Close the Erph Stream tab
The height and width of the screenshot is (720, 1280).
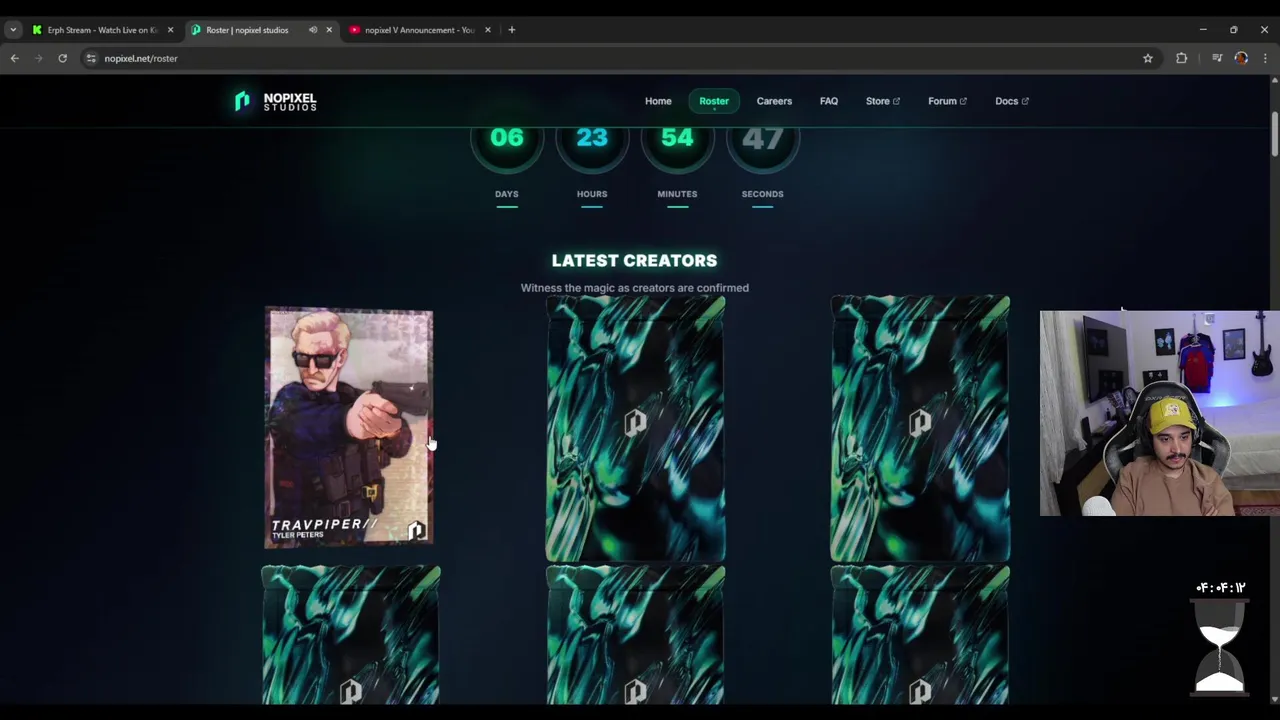point(170,30)
